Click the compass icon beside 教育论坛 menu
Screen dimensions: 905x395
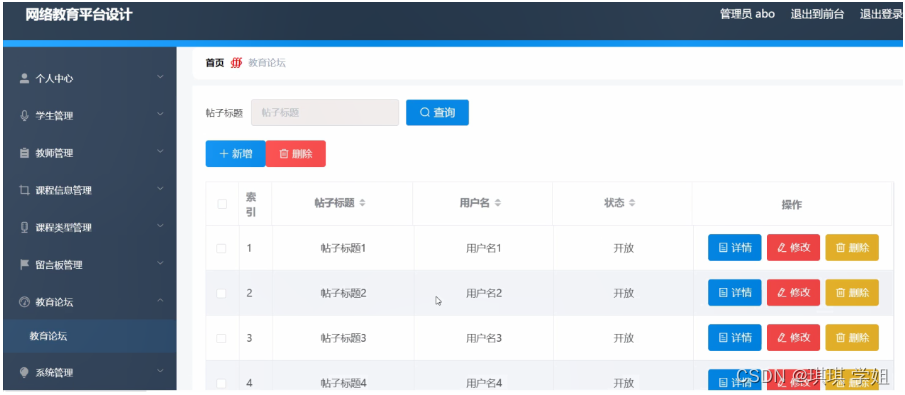(x=24, y=301)
